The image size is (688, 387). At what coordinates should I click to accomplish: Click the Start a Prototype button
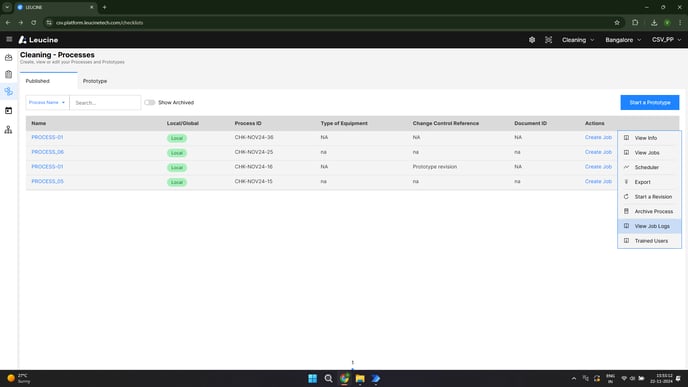point(649,103)
